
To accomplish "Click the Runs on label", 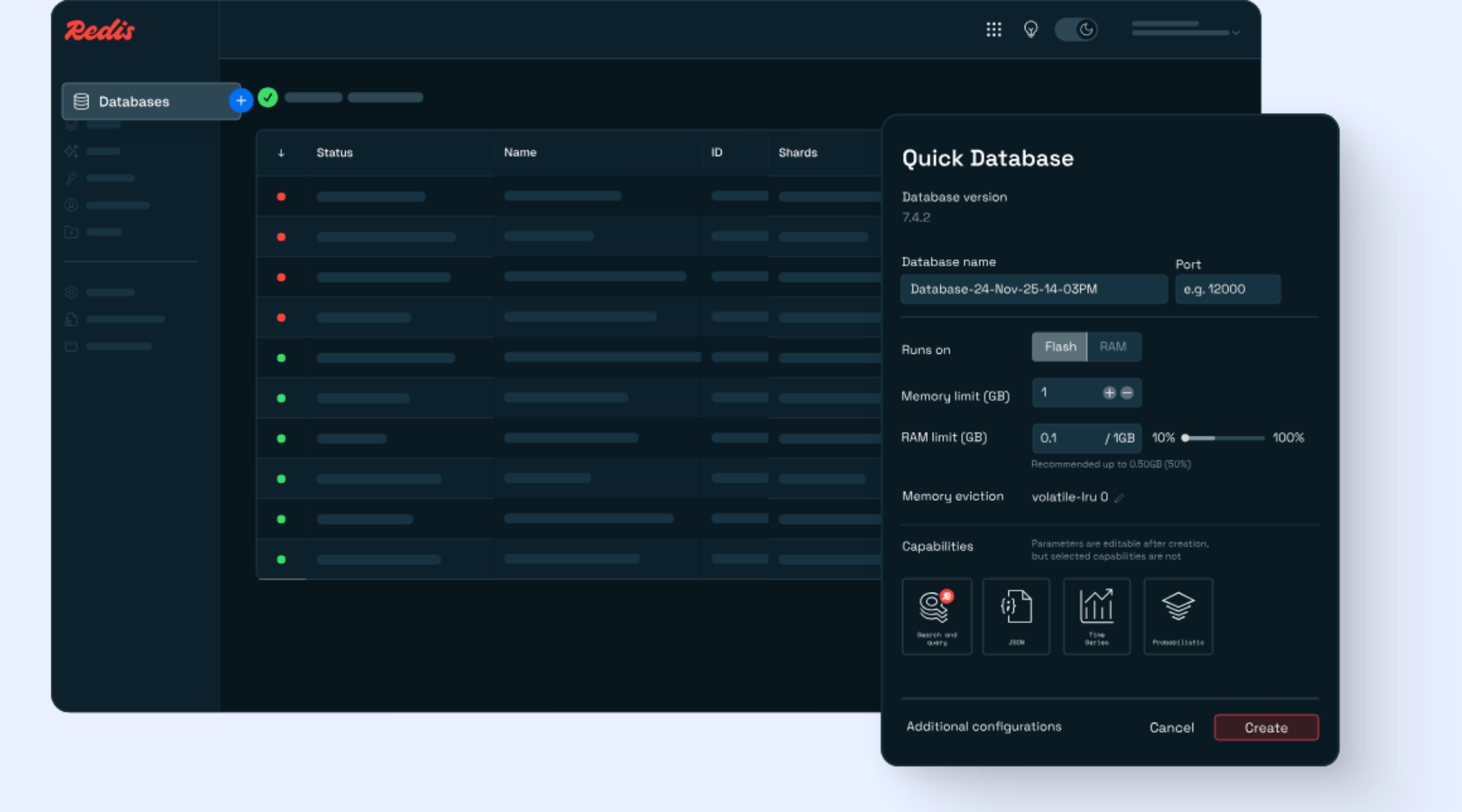I will tap(926, 350).
